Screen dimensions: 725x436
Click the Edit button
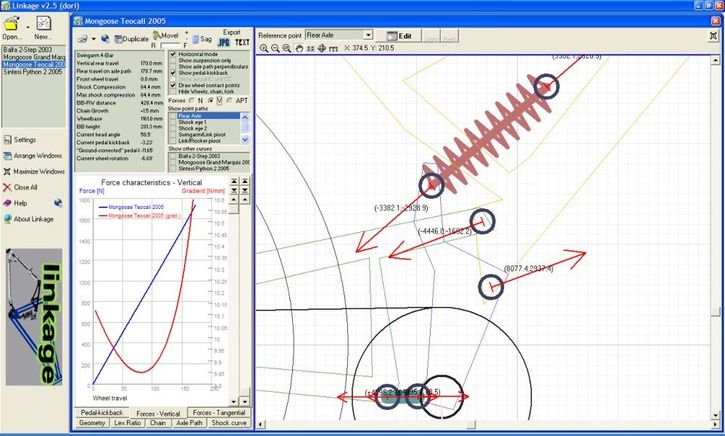click(398, 36)
